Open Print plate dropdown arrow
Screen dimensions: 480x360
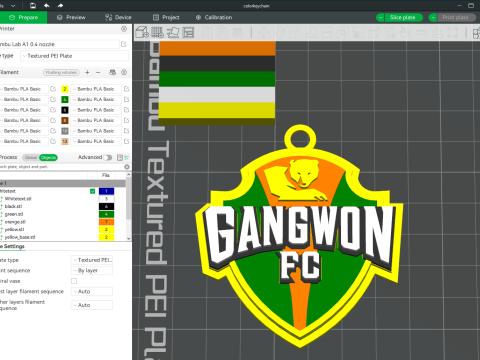pyautogui.click(x=433, y=17)
